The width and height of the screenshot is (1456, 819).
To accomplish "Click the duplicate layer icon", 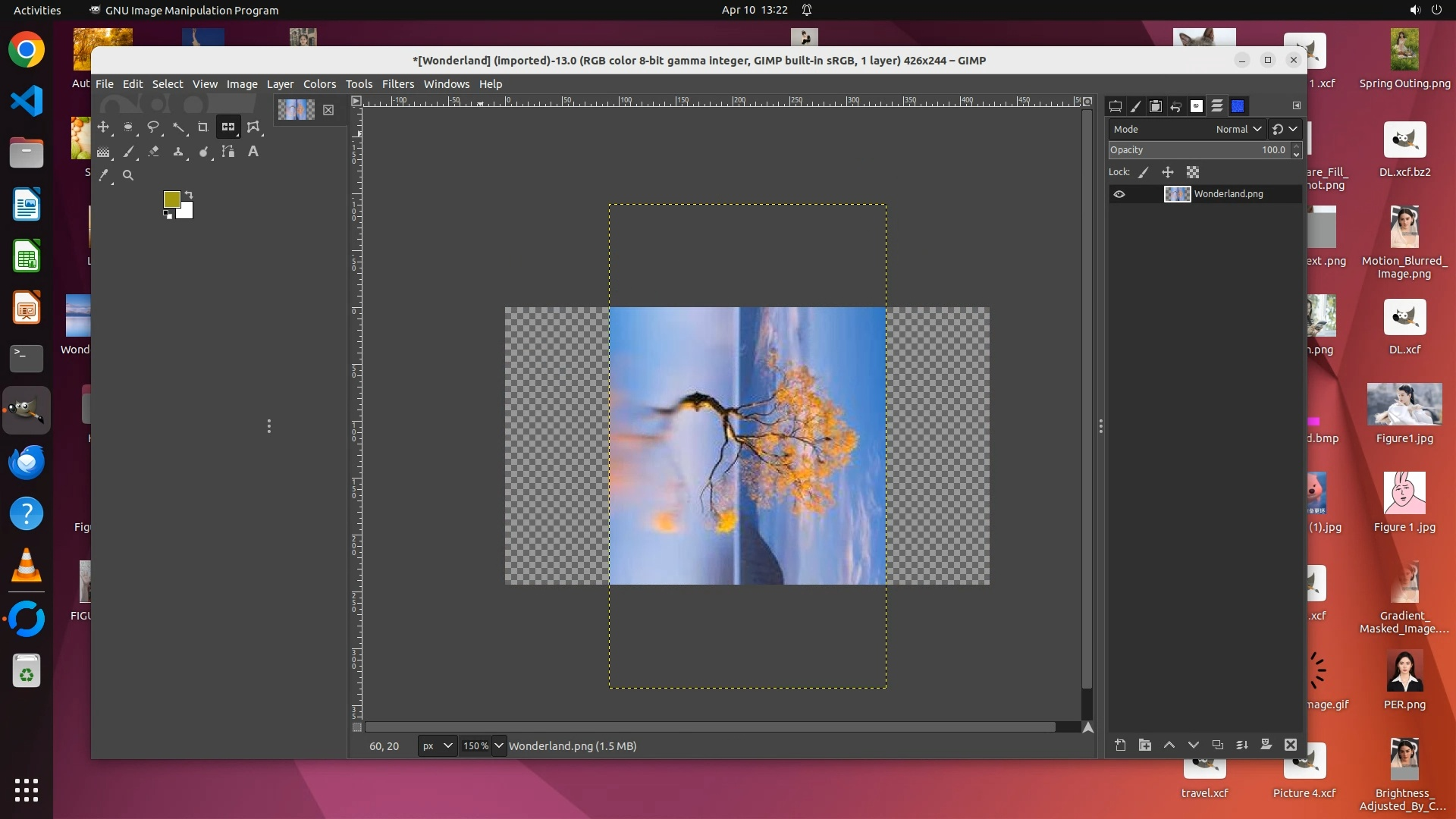I will click(x=1217, y=745).
